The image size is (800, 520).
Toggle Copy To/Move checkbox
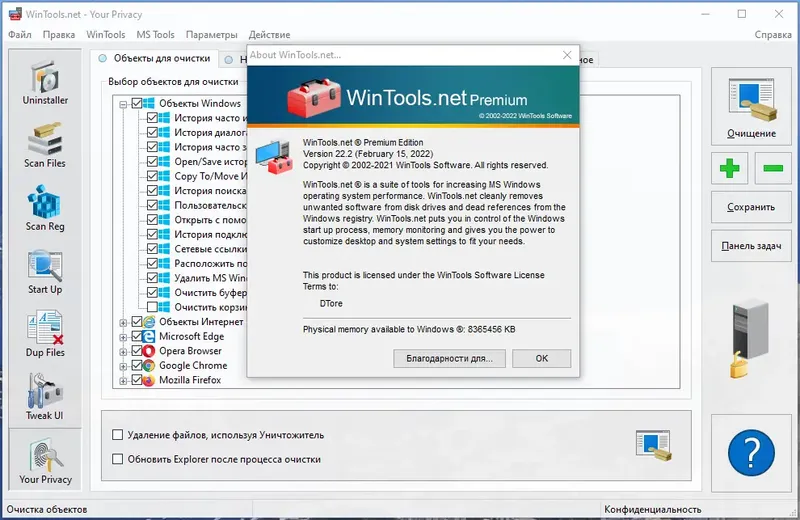(x=152, y=176)
